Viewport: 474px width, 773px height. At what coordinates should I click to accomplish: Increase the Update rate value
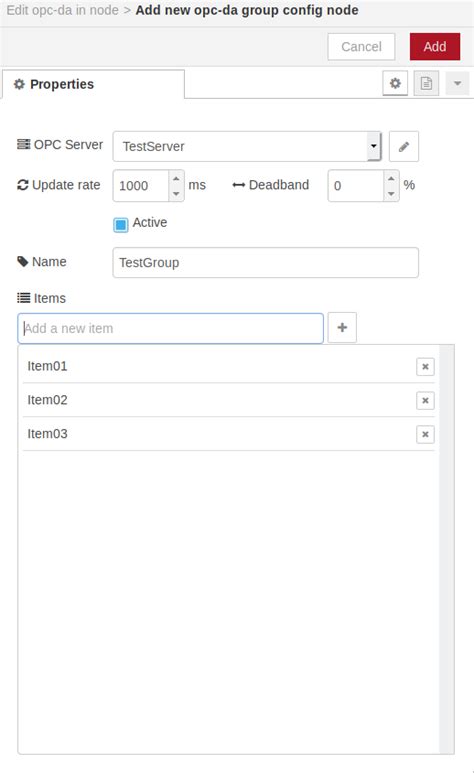(176, 178)
